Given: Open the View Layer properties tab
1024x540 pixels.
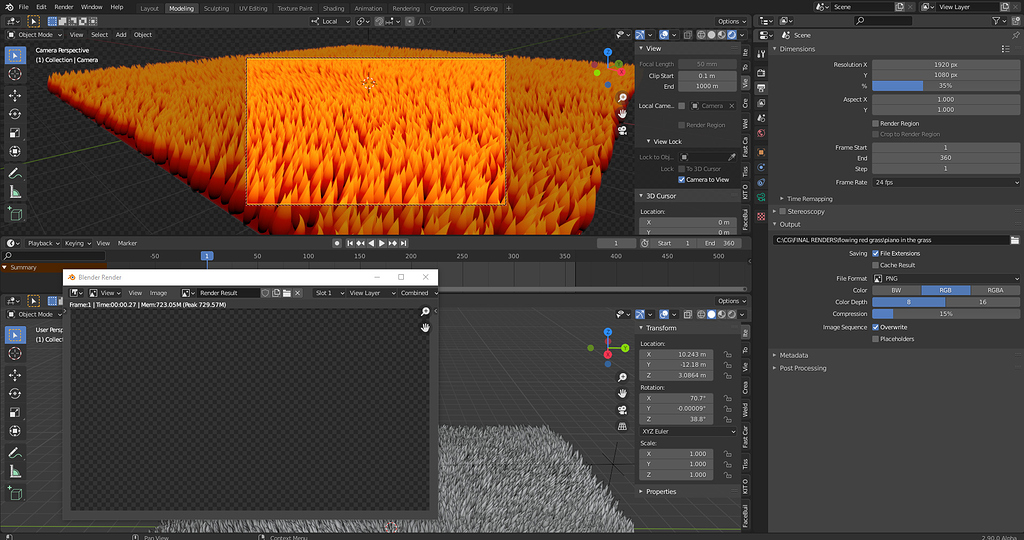Looking at the screenshot, I should tap(761, 103).
